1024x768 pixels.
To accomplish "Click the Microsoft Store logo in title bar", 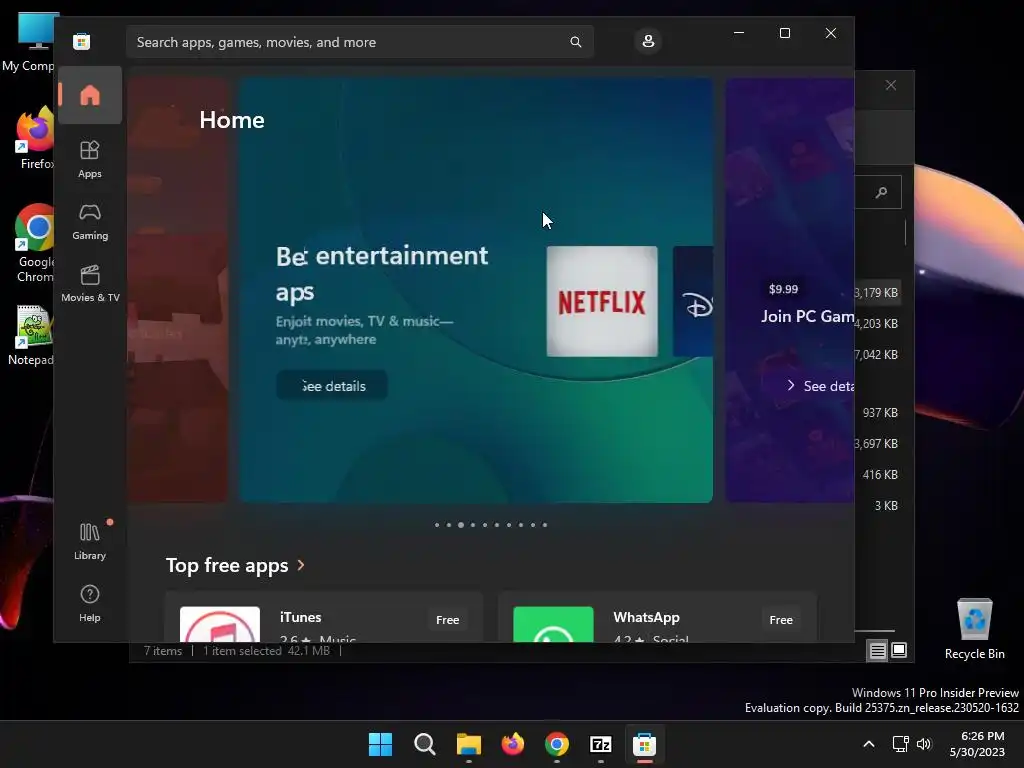I will coord(82,42).
